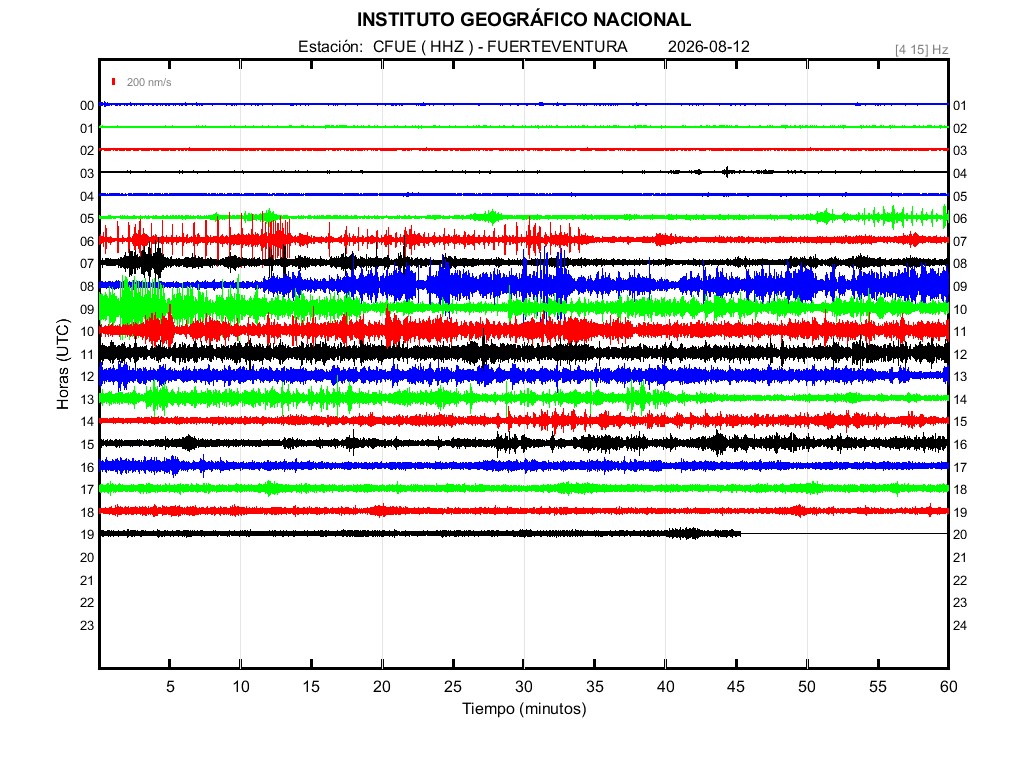Click the blue hour-00 seismic trace
This screenshot has height=768, width=1024.
point(524,104)
